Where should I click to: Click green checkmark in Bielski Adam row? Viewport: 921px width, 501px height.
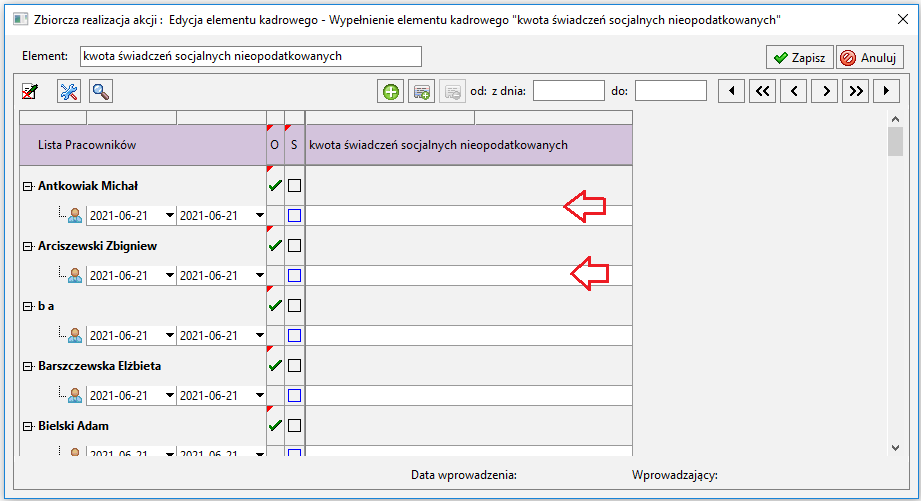[x=275, y=425]
